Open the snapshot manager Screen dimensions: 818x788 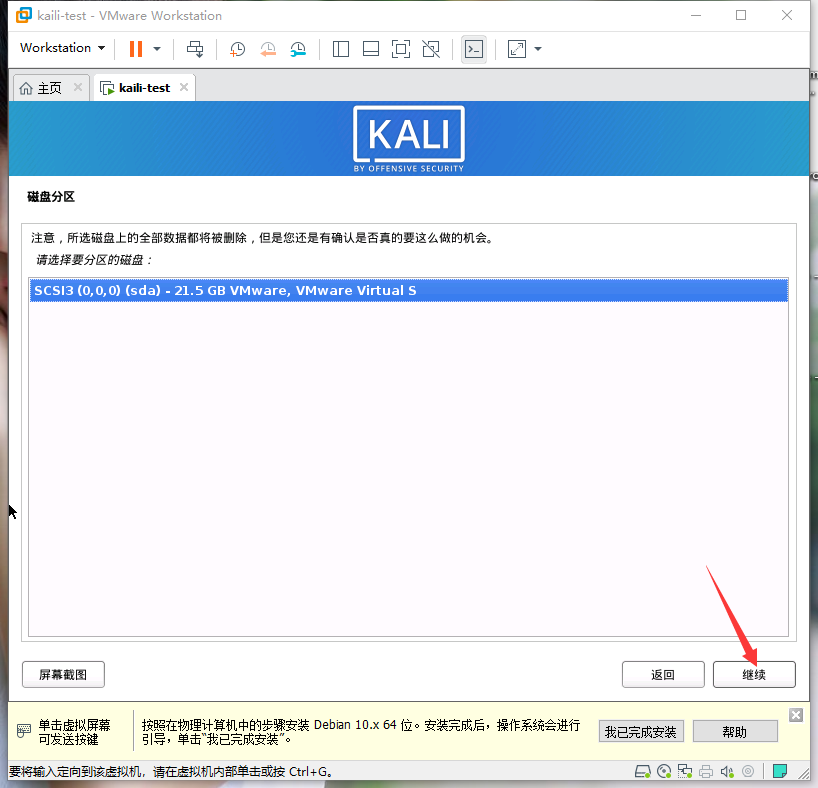pos(298,49)
